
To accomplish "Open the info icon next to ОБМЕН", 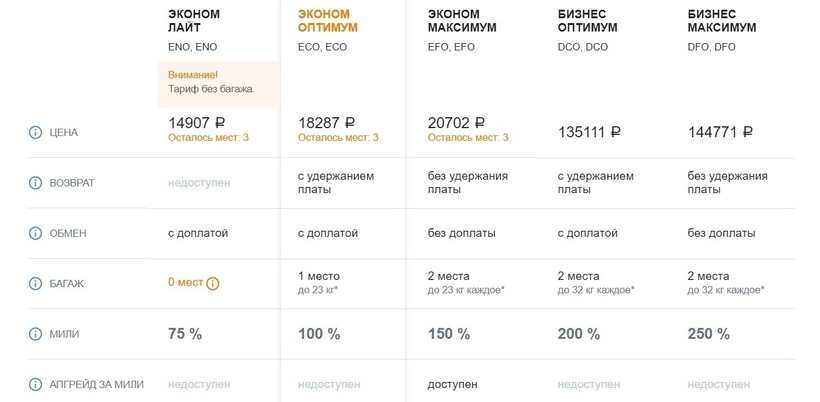I will [x=35, y=233].
